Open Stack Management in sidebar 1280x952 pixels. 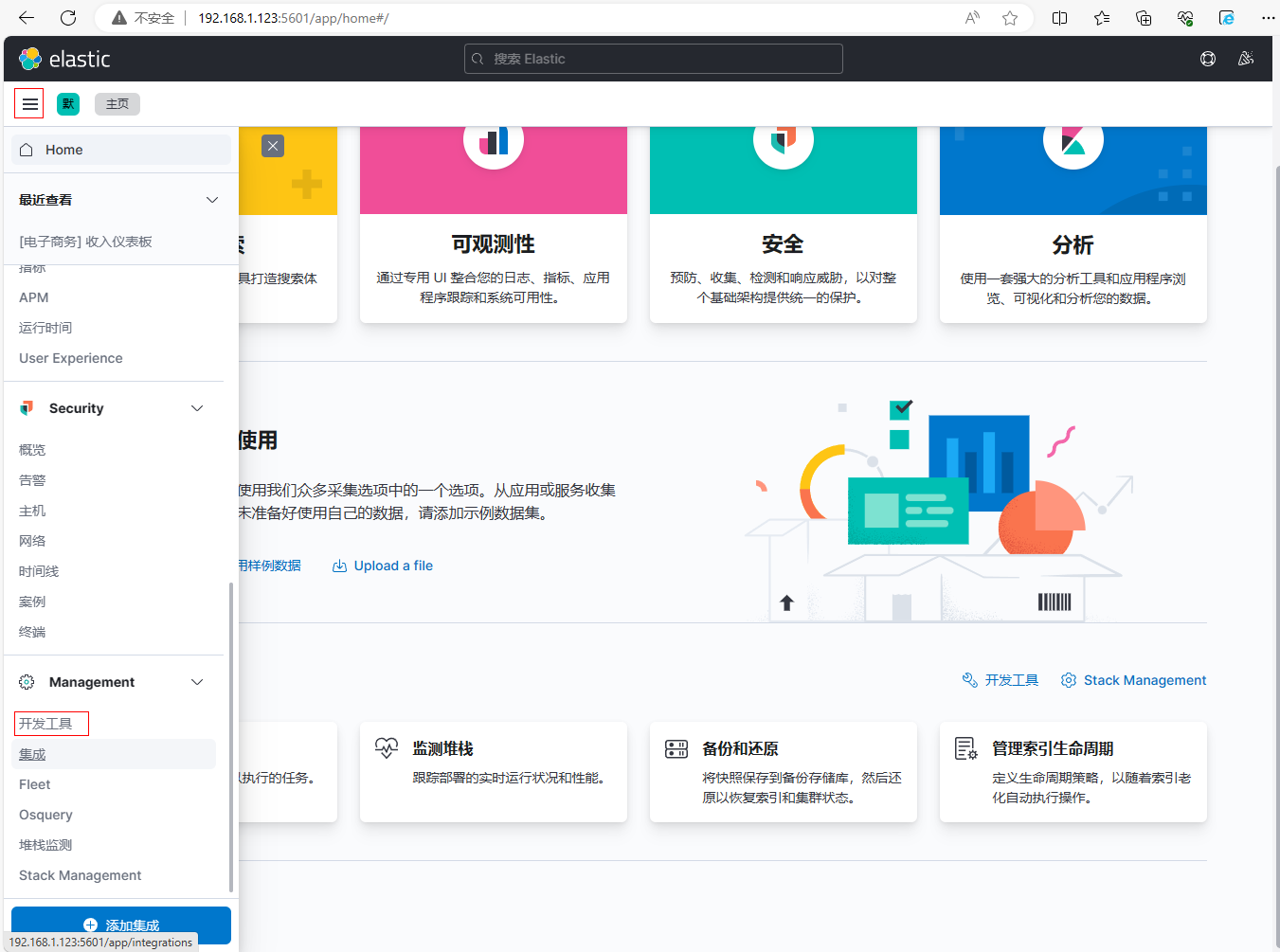tap(81, 875)
